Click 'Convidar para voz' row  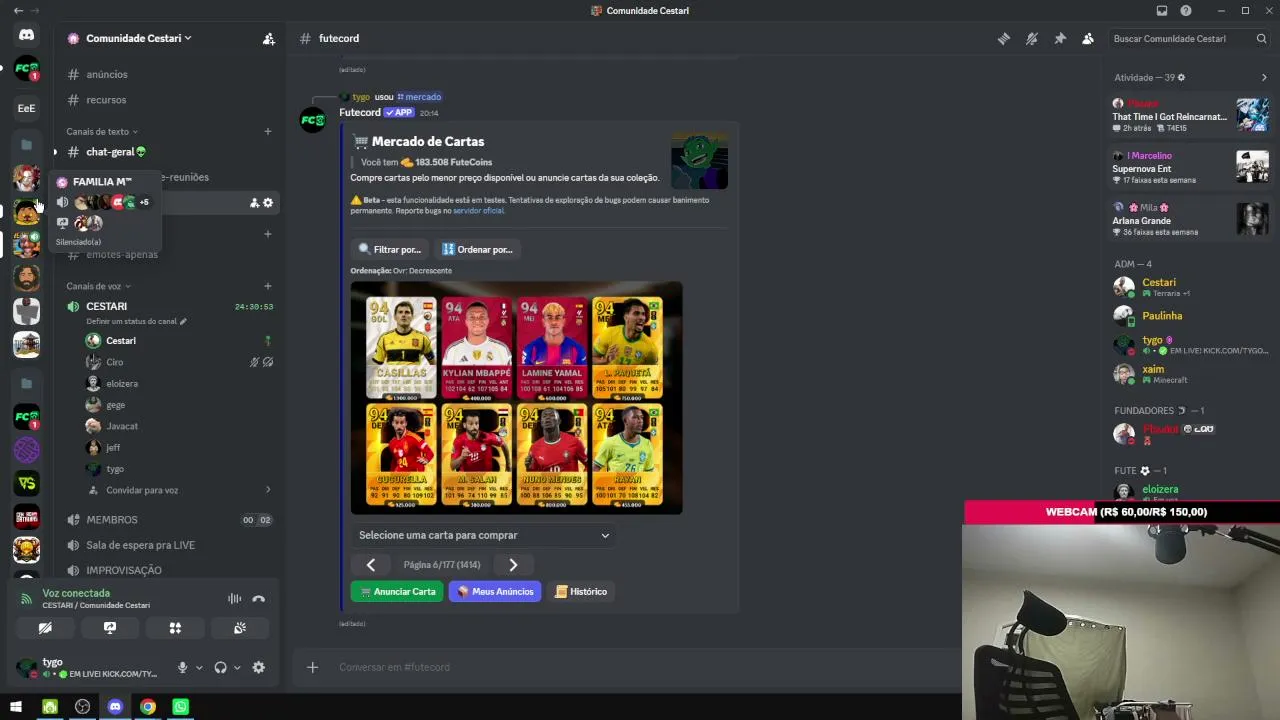180,490
